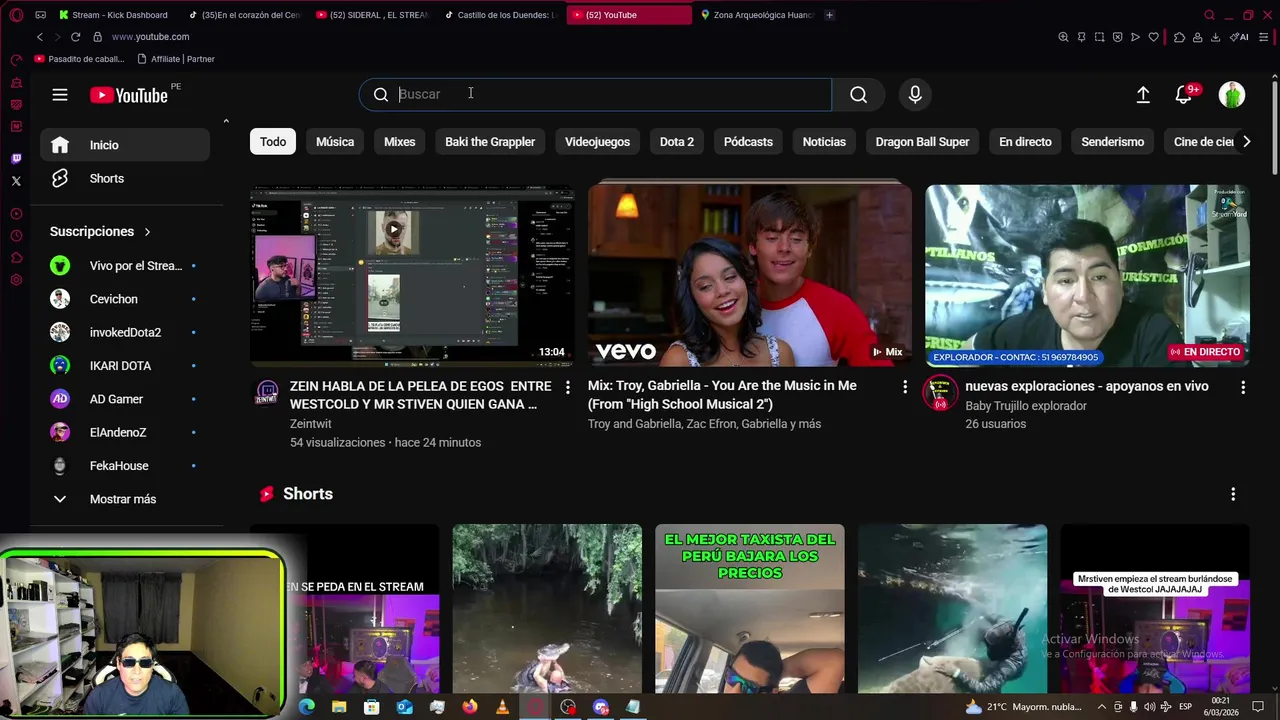Open the Firefox taskbar icon
The height and width of the screenshot is (720, 1280).
coord(469,707)
